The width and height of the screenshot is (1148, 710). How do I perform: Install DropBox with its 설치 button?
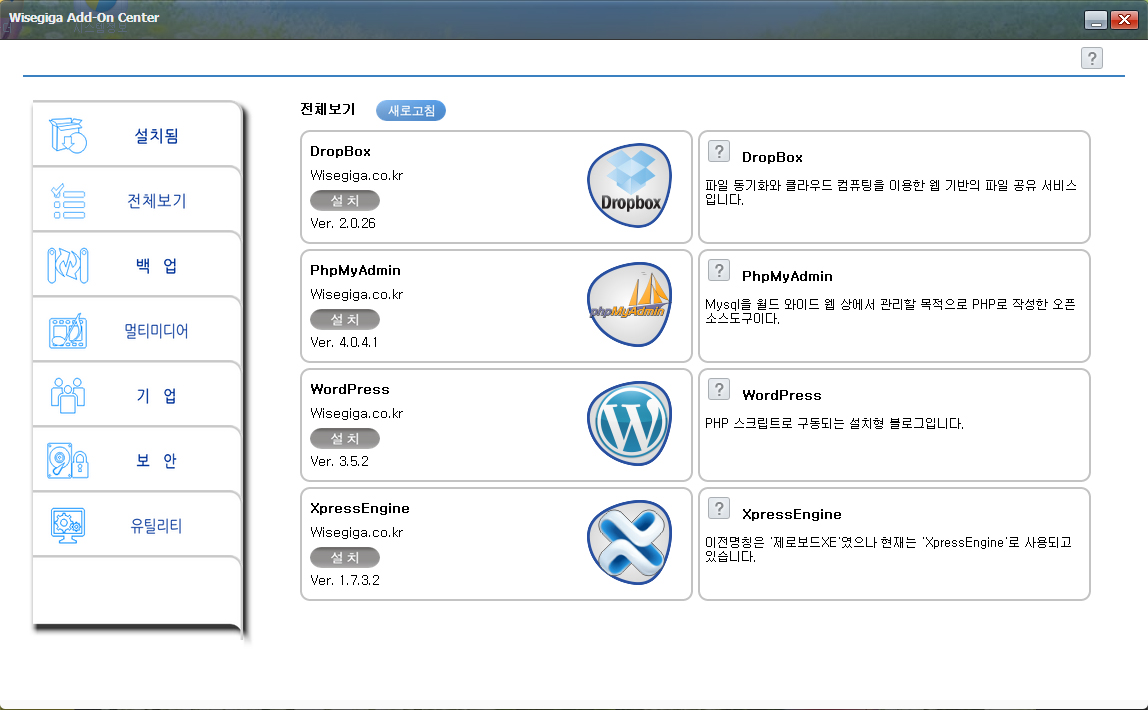tap(345, 201)
